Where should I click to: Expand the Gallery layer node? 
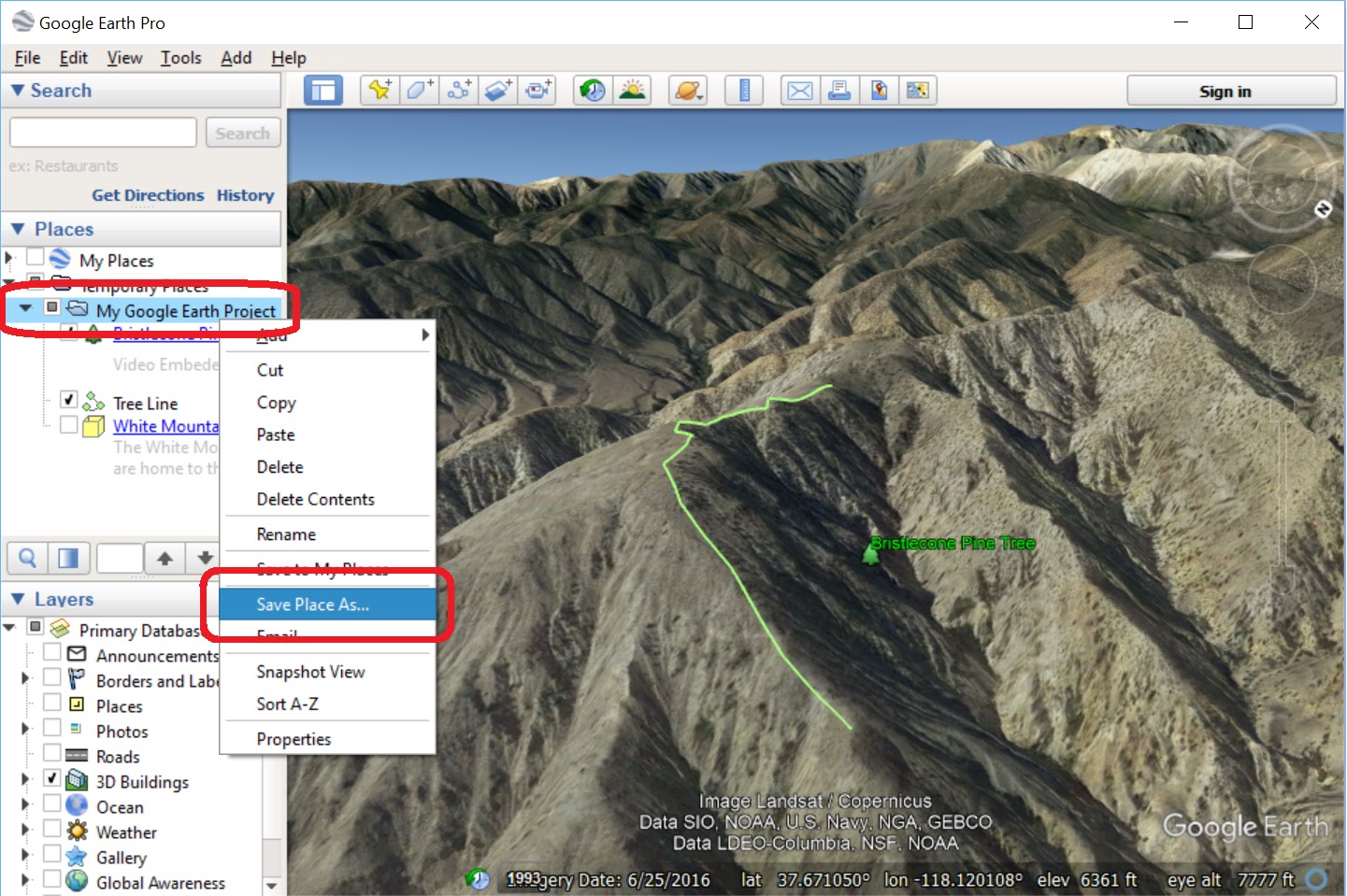[26, 855]
